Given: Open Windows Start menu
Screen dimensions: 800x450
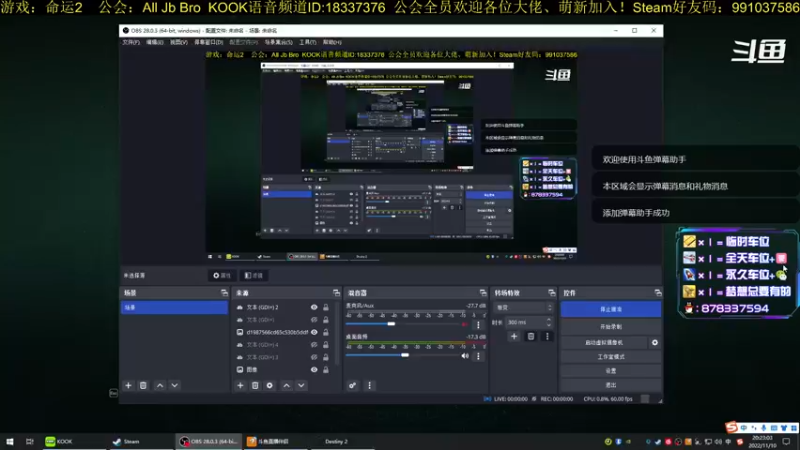Looking at the screenshot, I should [10, 441].
